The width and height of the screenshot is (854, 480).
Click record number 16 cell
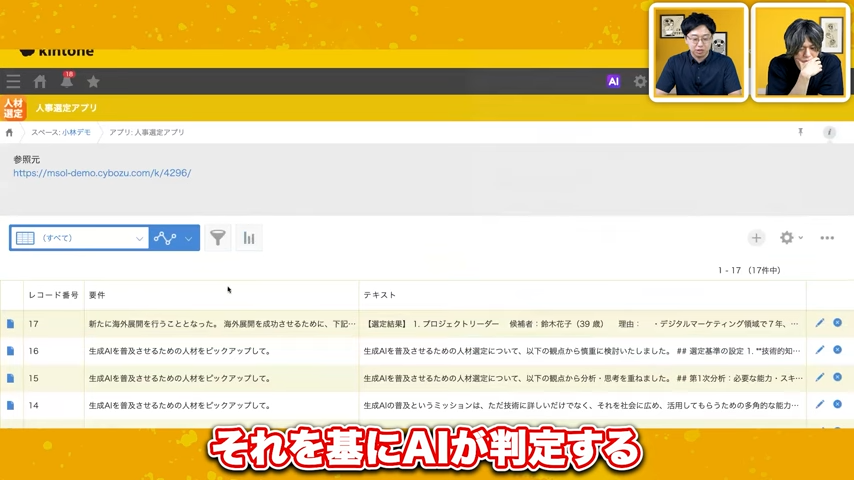pos(53,351)
